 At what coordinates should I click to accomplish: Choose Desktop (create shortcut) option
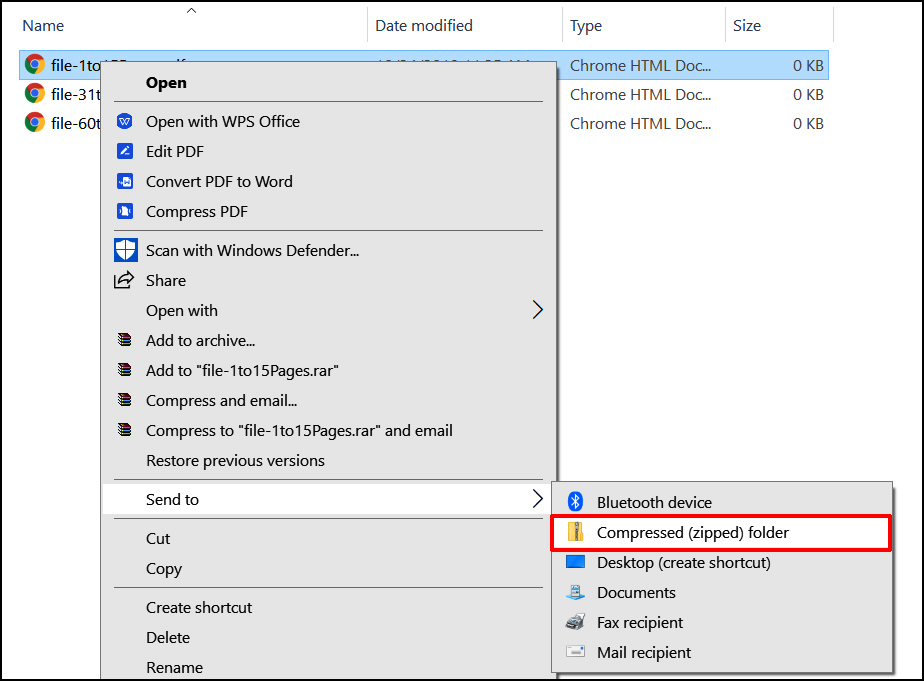click(x=683, y=562)
